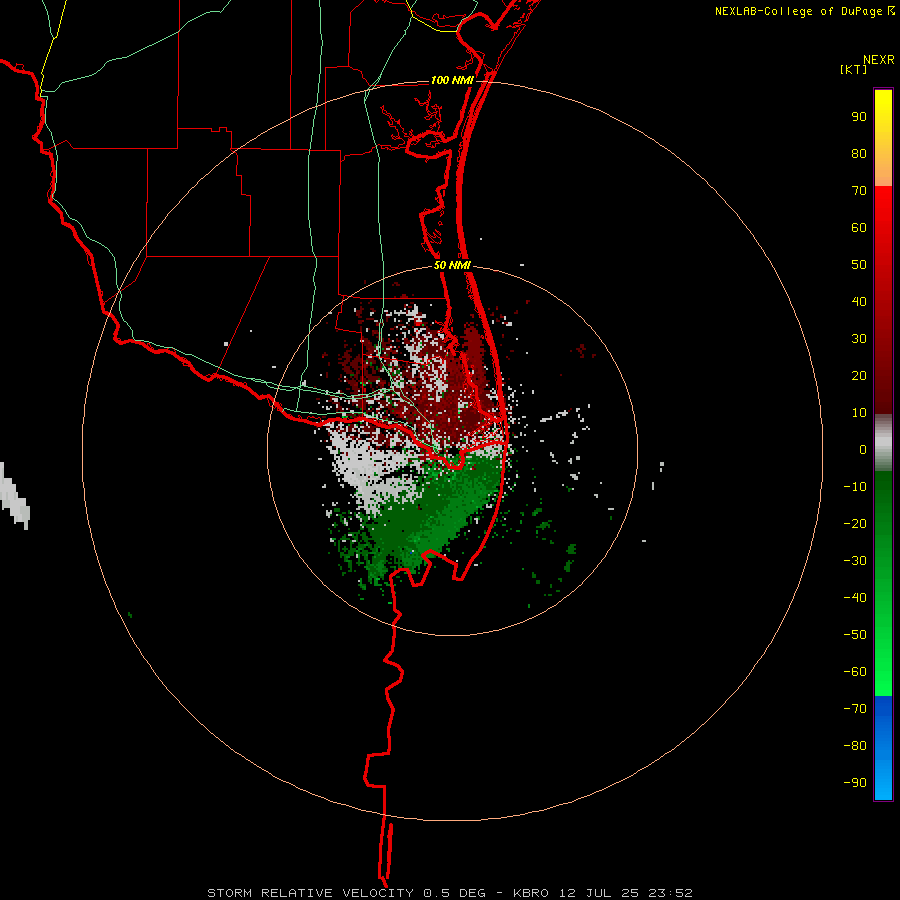This screenshot has height=900, width=900.
Task: Pick the yellow top segment of the color bar
Action: pyautogui.click(x=883, y=138)
